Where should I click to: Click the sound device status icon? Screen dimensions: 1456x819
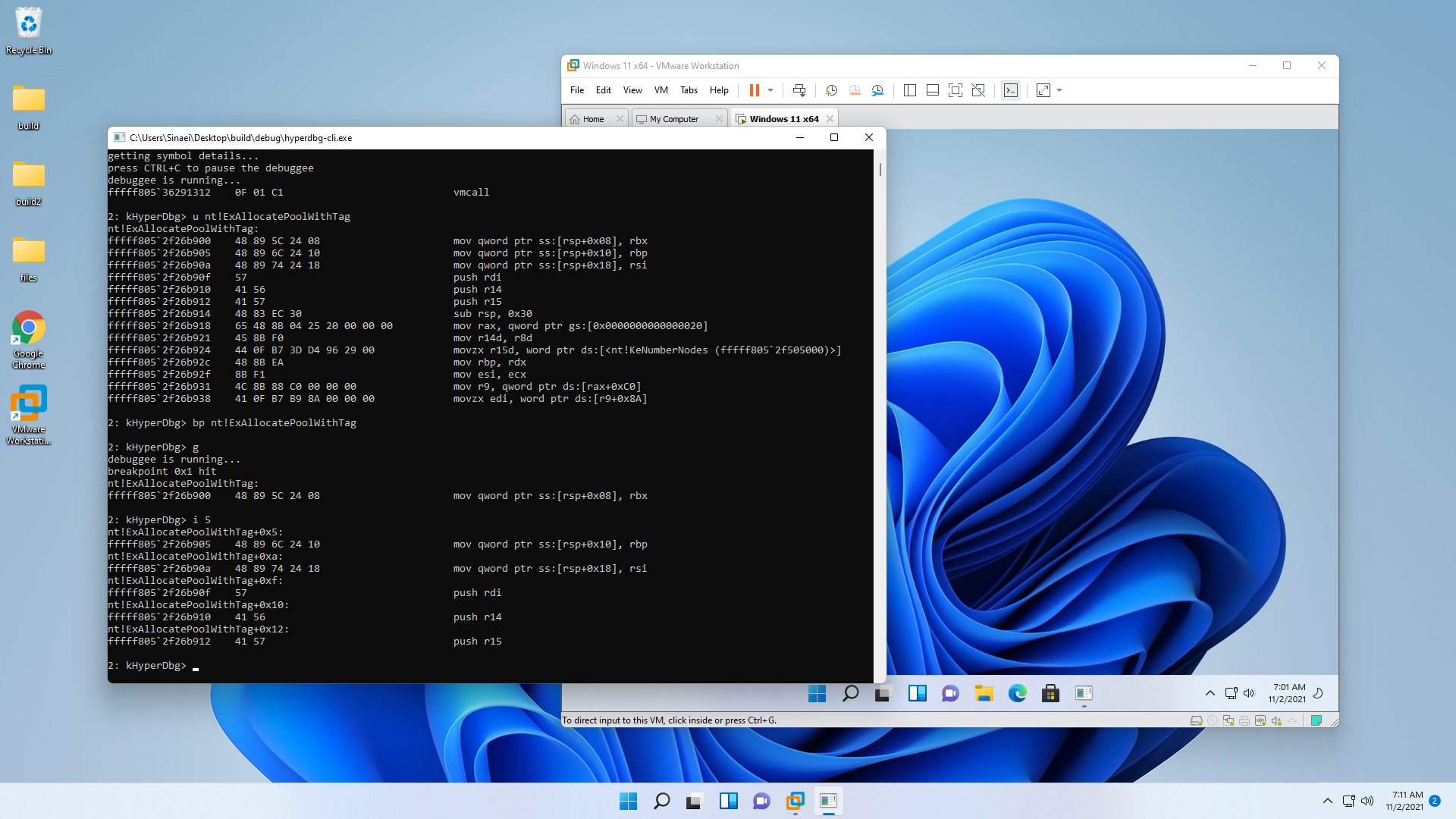[x=1278, y=720]
